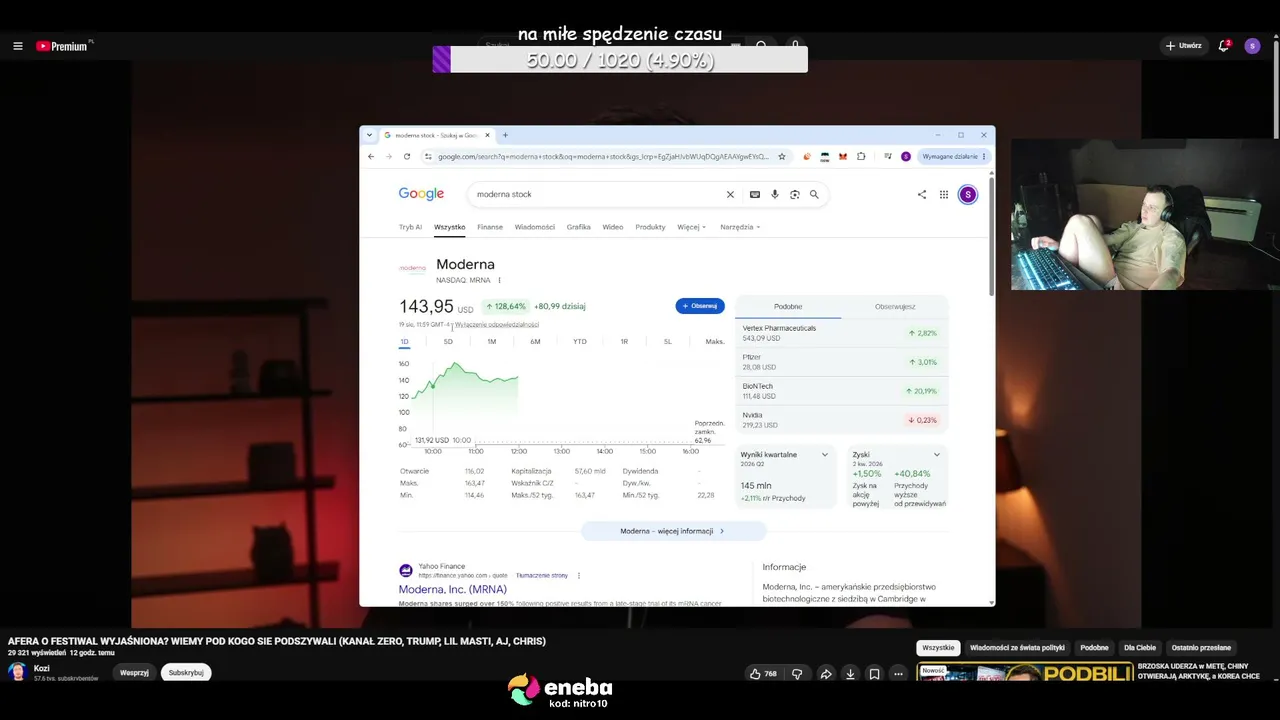Switch to the Tryb AI tab
This screenshot has height=720, width=1280.
[x=410, y=227]
